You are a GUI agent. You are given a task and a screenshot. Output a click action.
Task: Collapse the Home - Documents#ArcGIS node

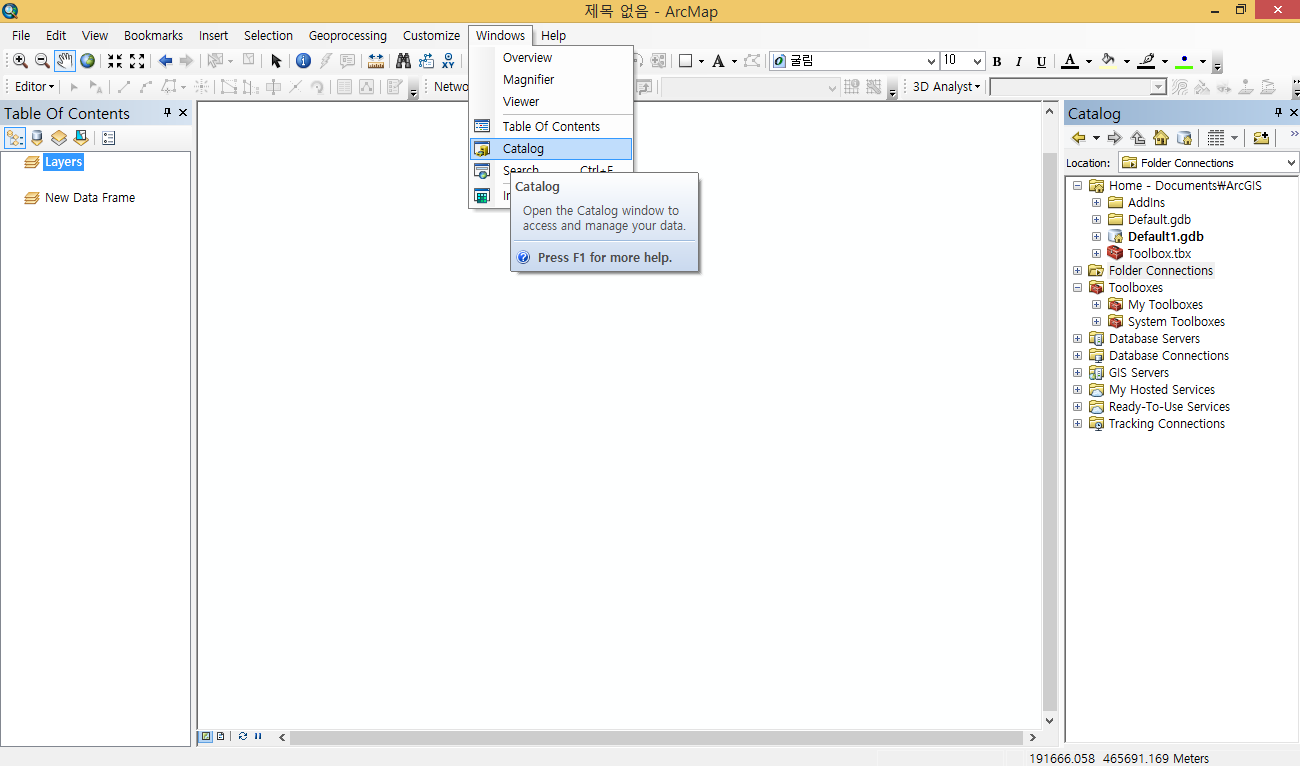(1077, 185)
